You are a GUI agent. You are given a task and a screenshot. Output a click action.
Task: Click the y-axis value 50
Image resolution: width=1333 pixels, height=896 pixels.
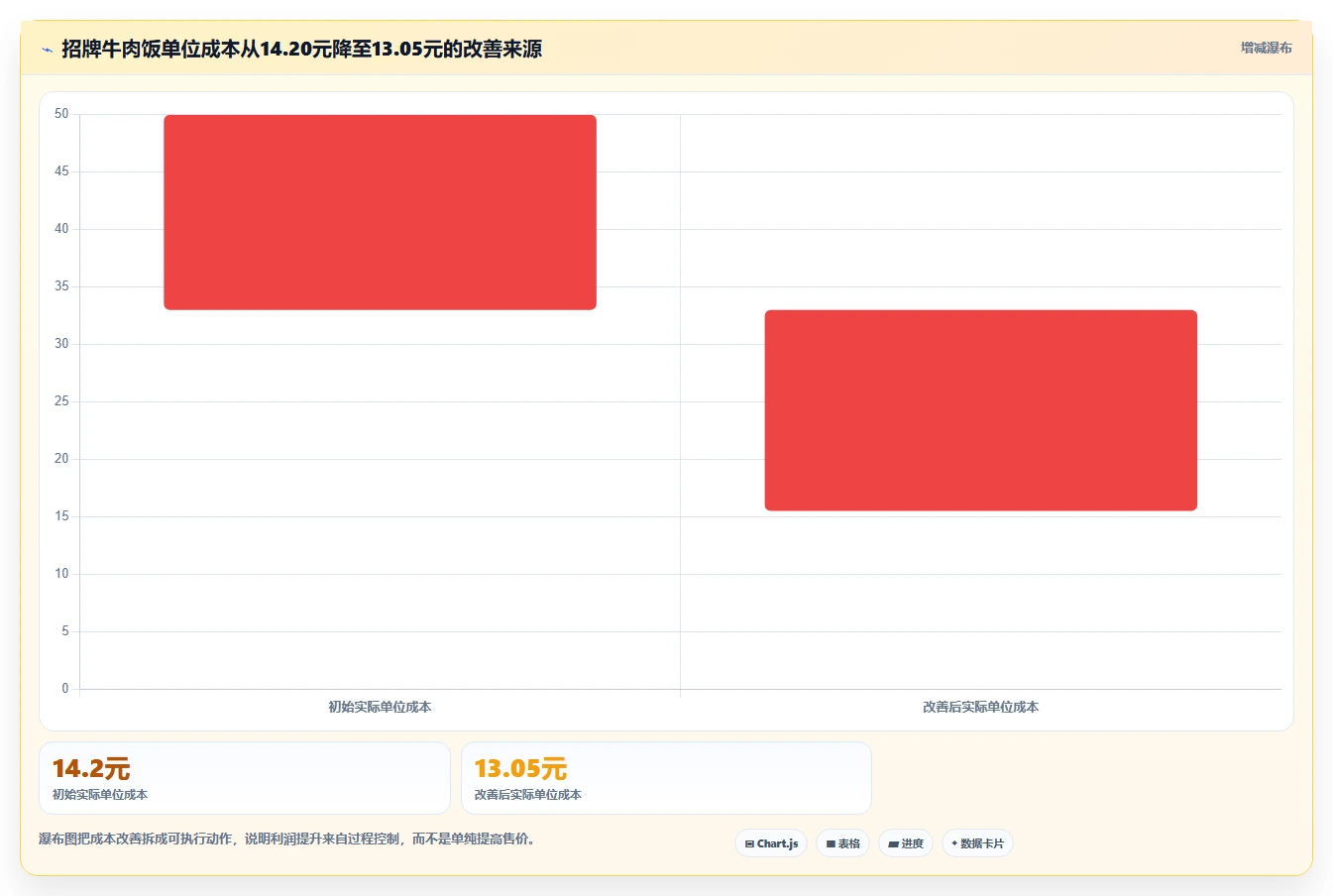(x=61, y=114)
